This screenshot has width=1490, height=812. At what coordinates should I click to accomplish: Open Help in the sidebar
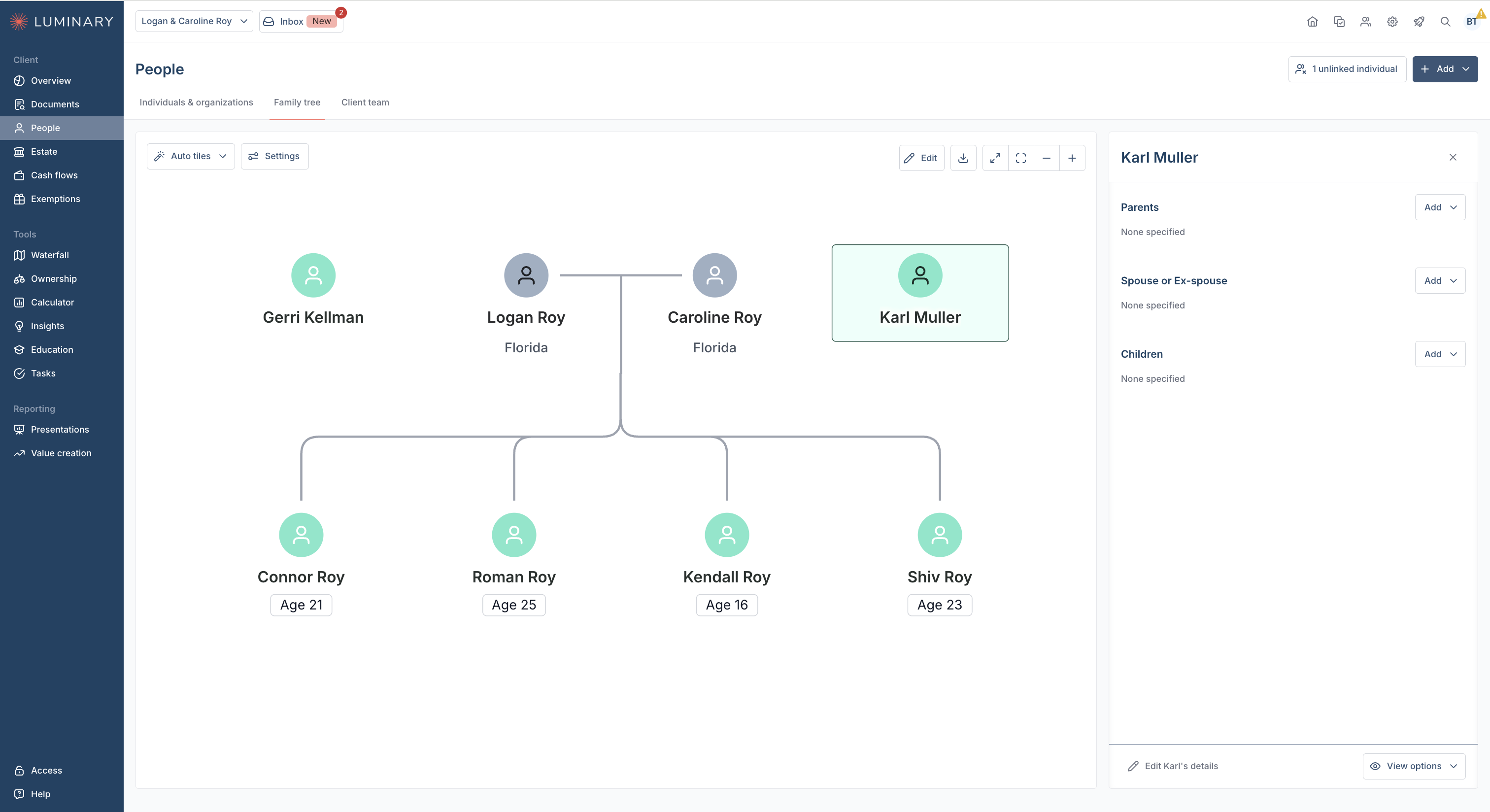(61, 794)
